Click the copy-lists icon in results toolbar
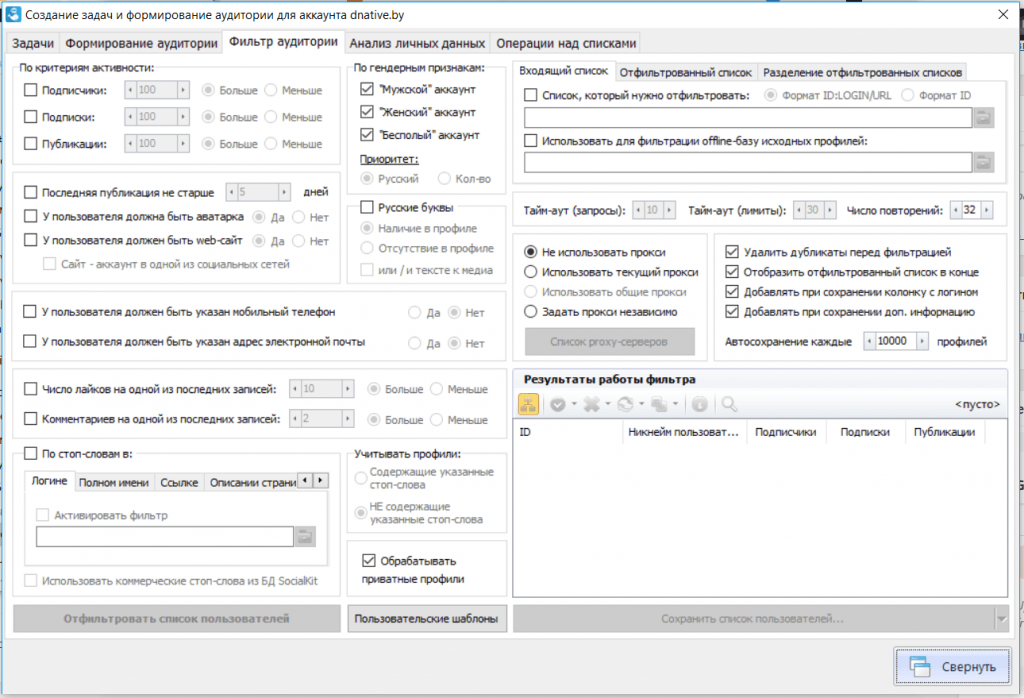This screenshot has height=698, width=1024. tap(660, 404)
